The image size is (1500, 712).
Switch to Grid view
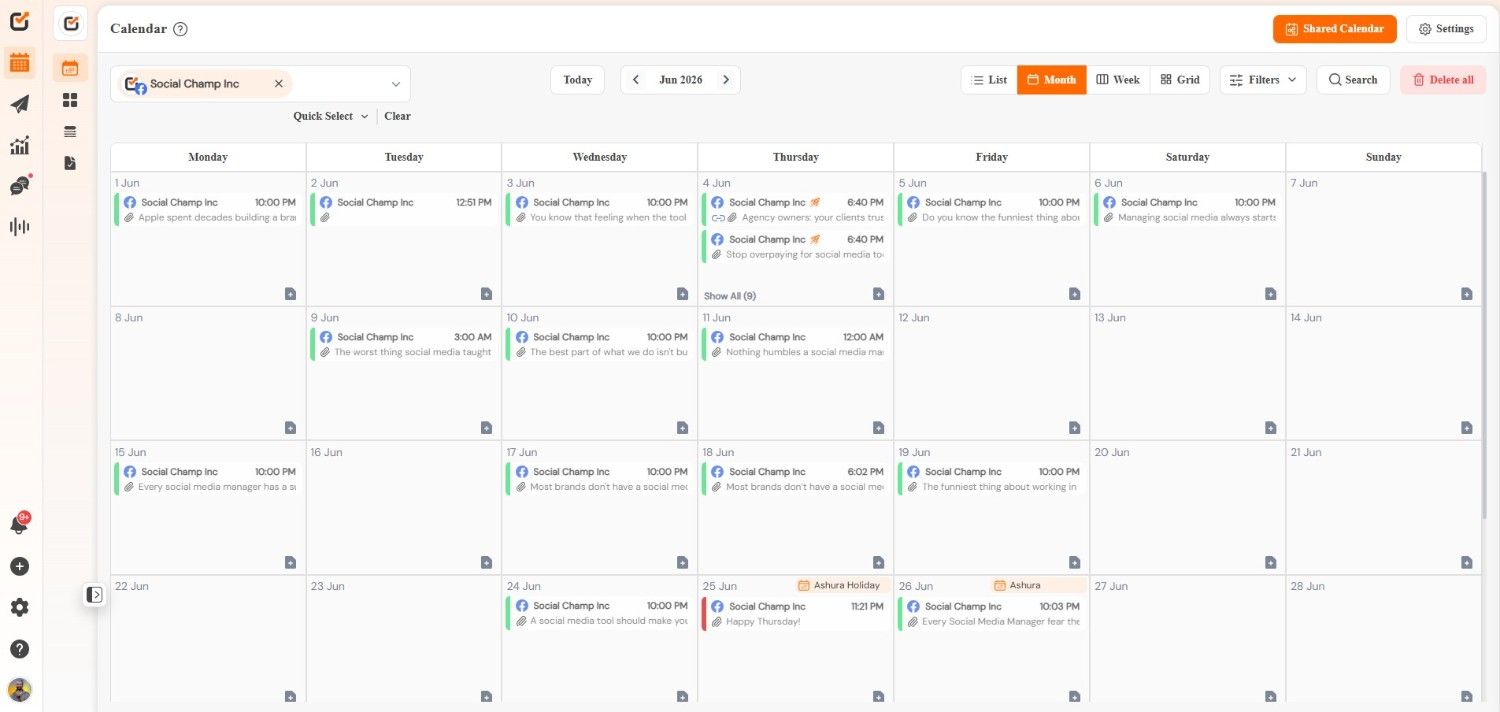1180,80
